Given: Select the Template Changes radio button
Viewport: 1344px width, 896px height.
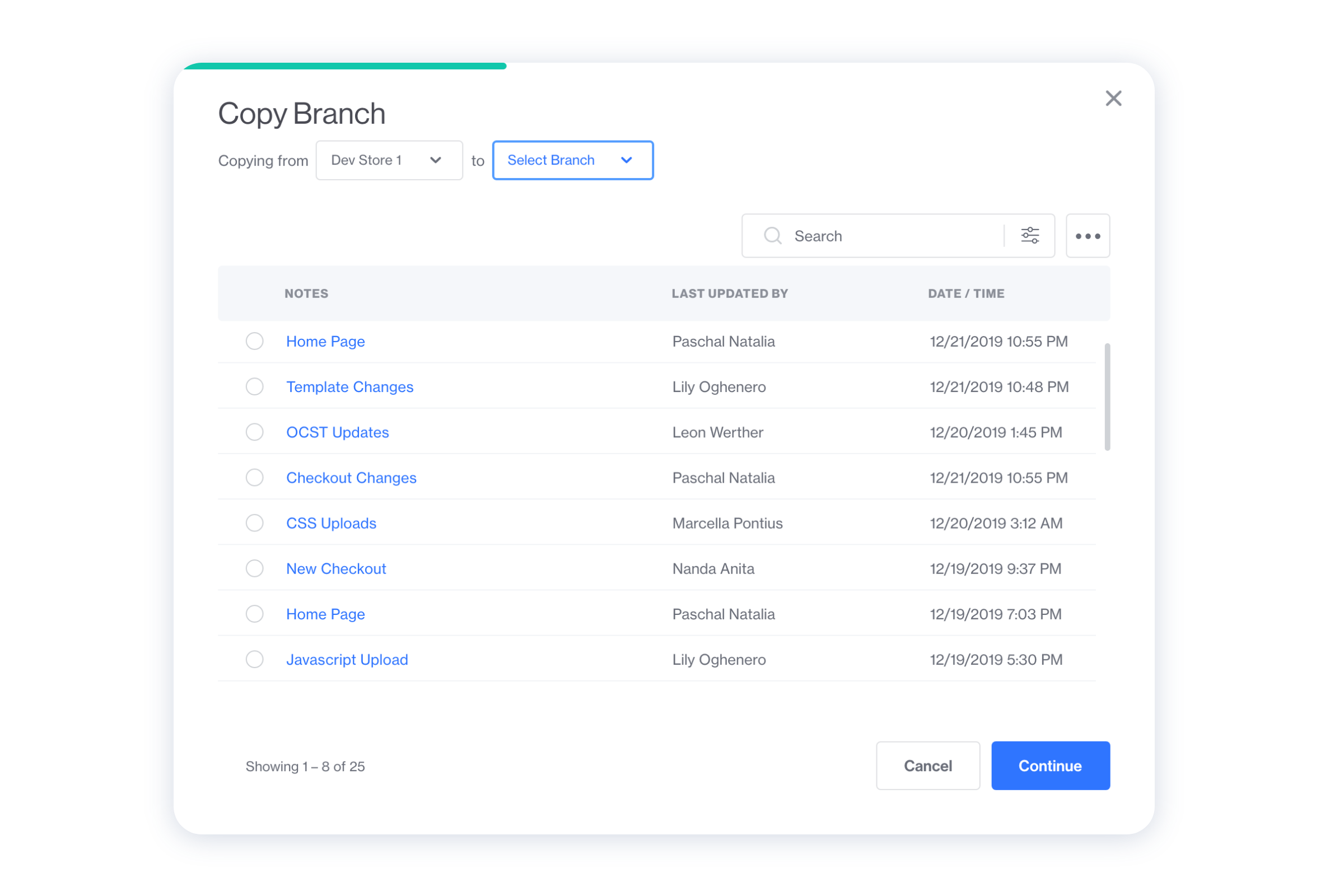Looking at the screenshot, I should tap(255, 386).
